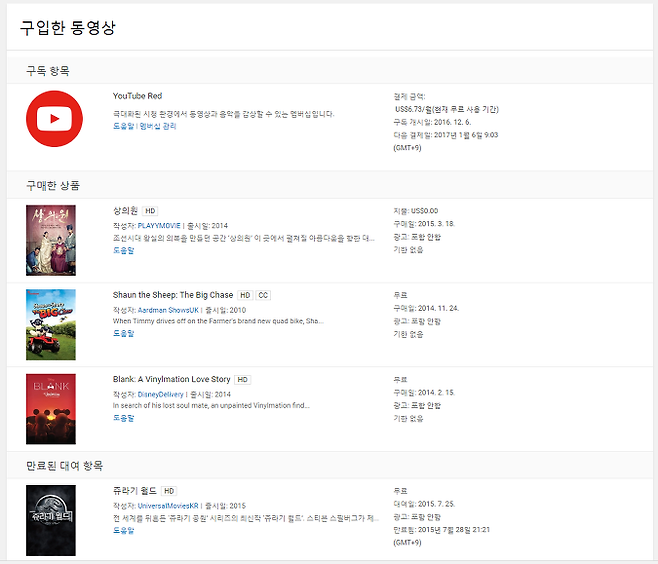Click 도움말 link under YouTube Red
Image resolution: width=658 pixels, height=564 pixels.
tap(123, 127)
